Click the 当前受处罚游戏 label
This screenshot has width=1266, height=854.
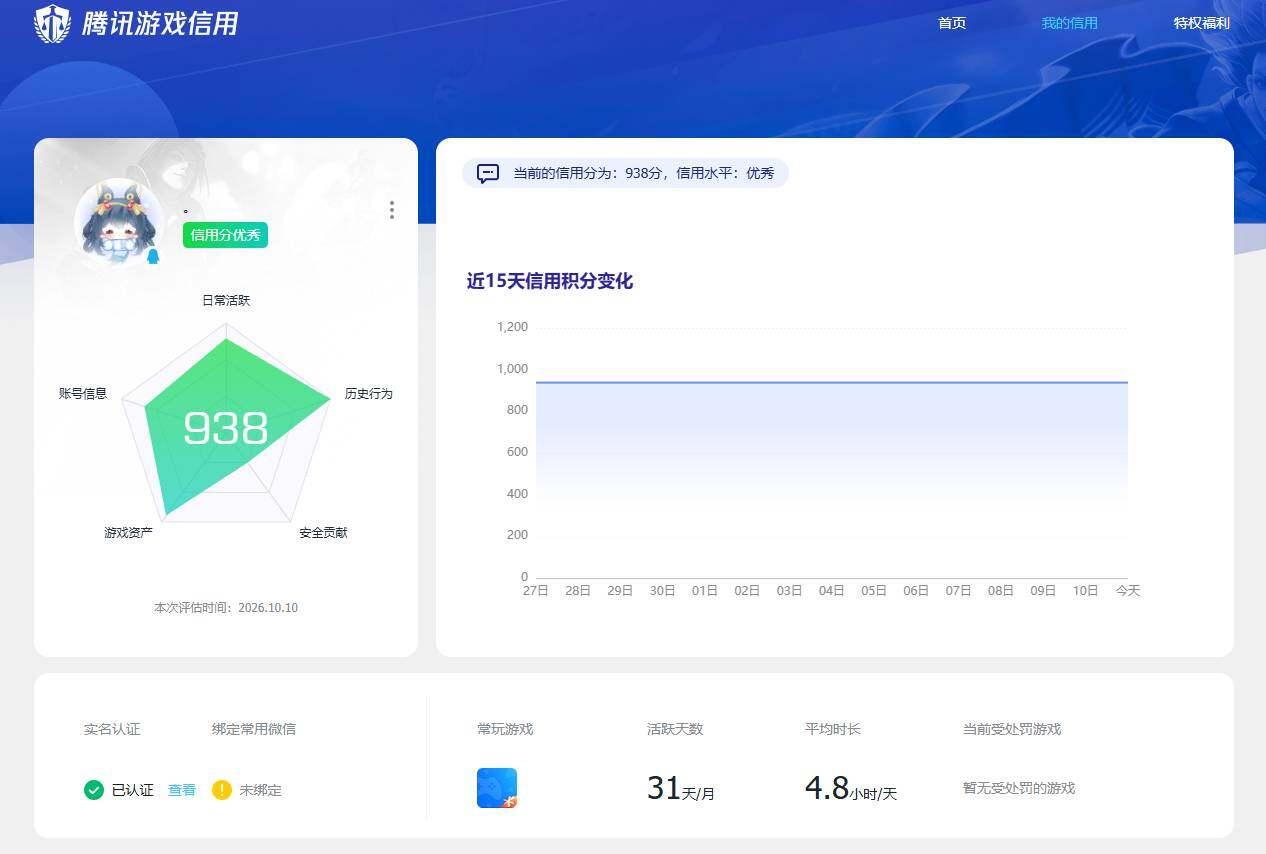[1012, 729]
